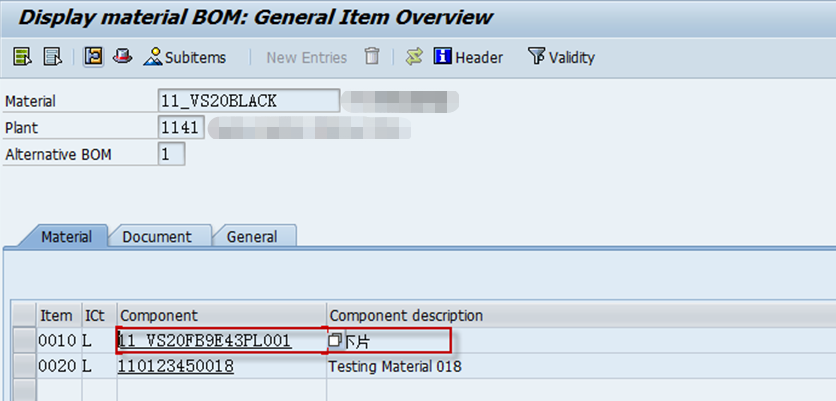Switch to the Document tab
Viewport: 836px width, 401px height.
tap(156, 237)
